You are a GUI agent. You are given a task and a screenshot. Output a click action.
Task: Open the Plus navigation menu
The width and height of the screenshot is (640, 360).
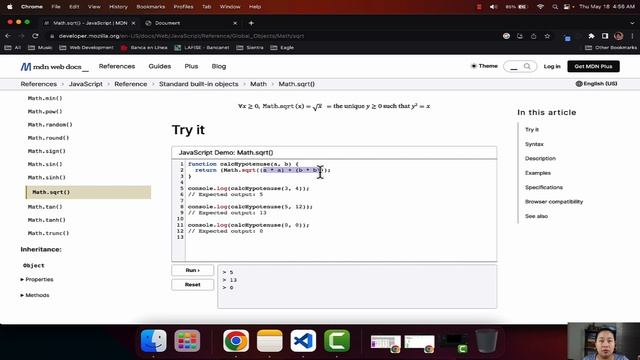pos(191,66)
